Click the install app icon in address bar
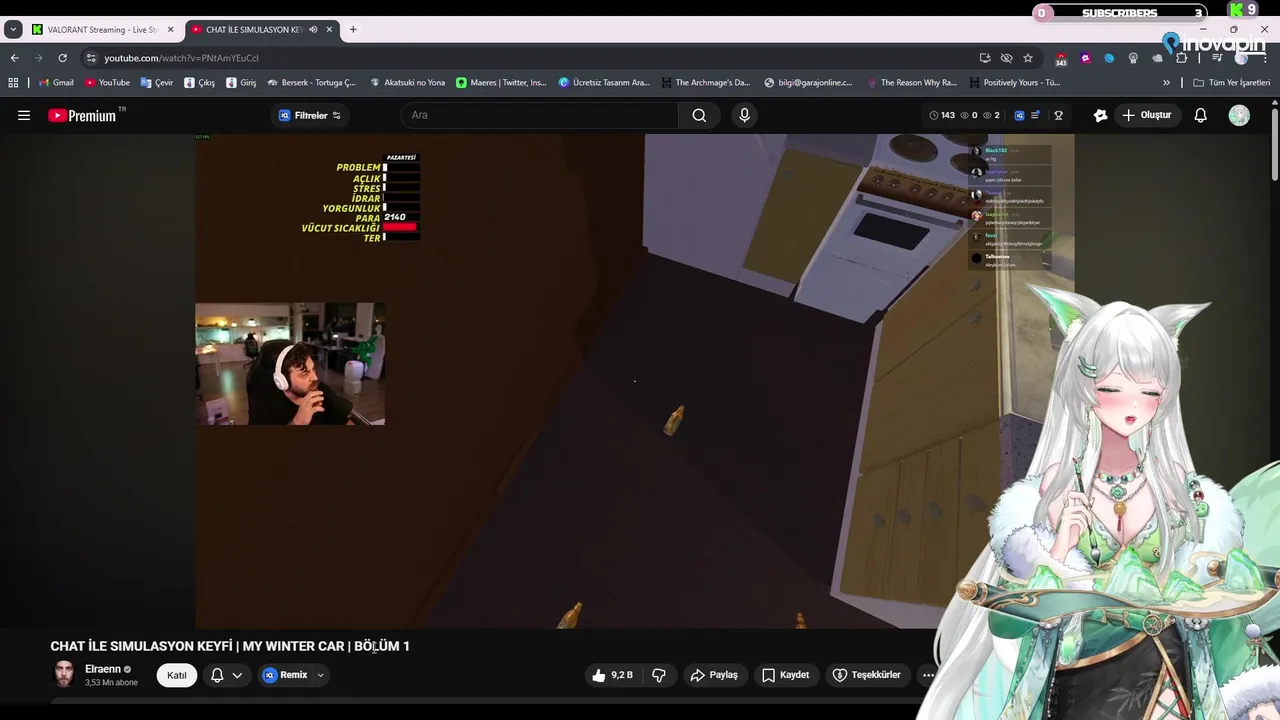The width and height of the screenshot is (1280, 720). coord(985,58)
